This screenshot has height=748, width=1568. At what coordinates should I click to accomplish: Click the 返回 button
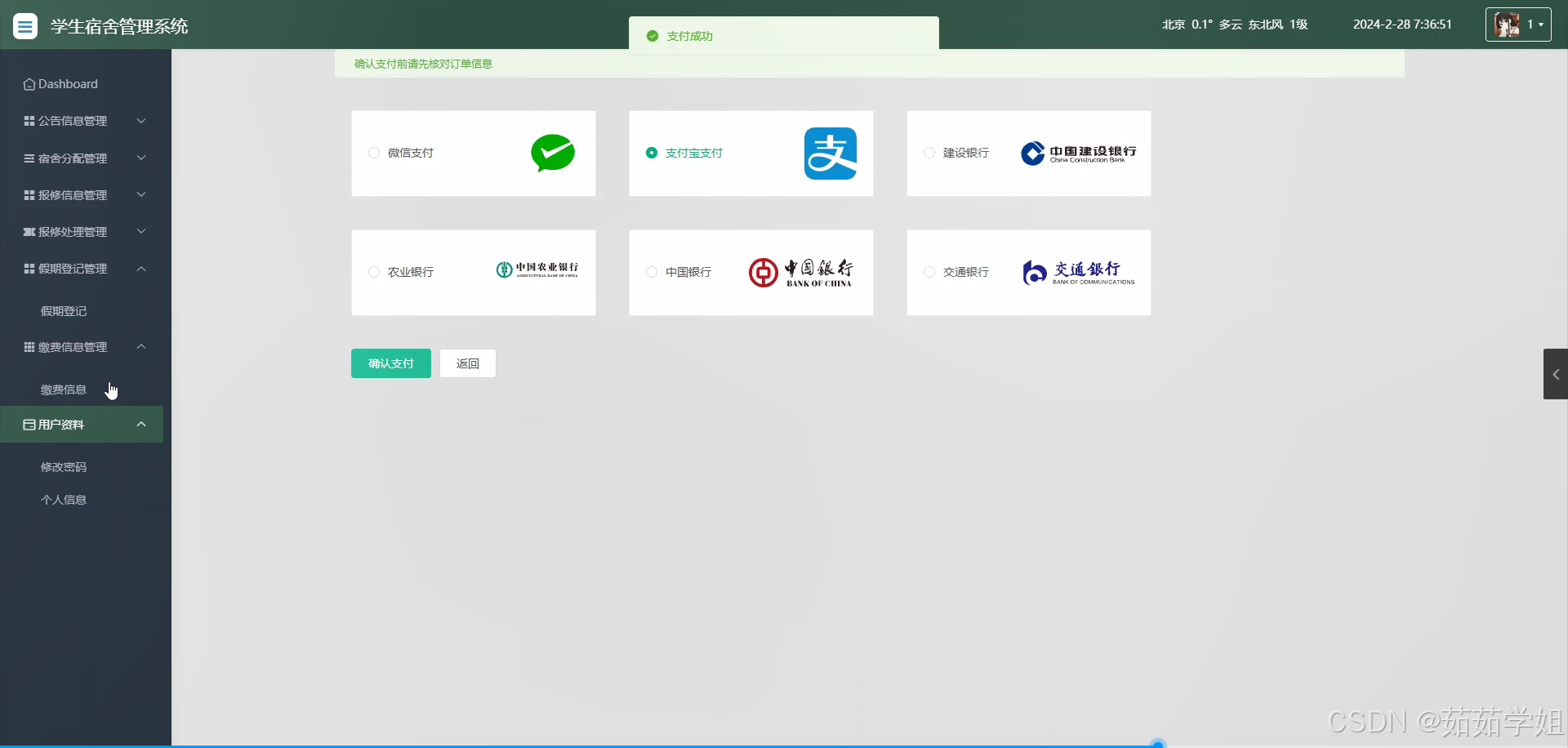point(468,363)
